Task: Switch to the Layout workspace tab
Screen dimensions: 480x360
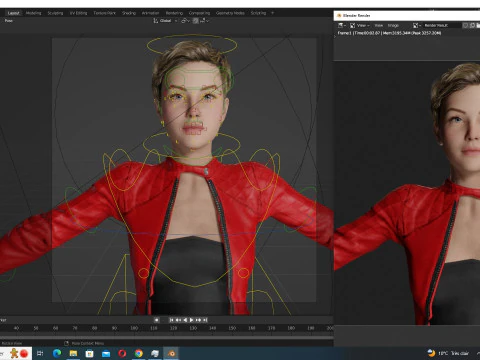Action: pos(13,13)
